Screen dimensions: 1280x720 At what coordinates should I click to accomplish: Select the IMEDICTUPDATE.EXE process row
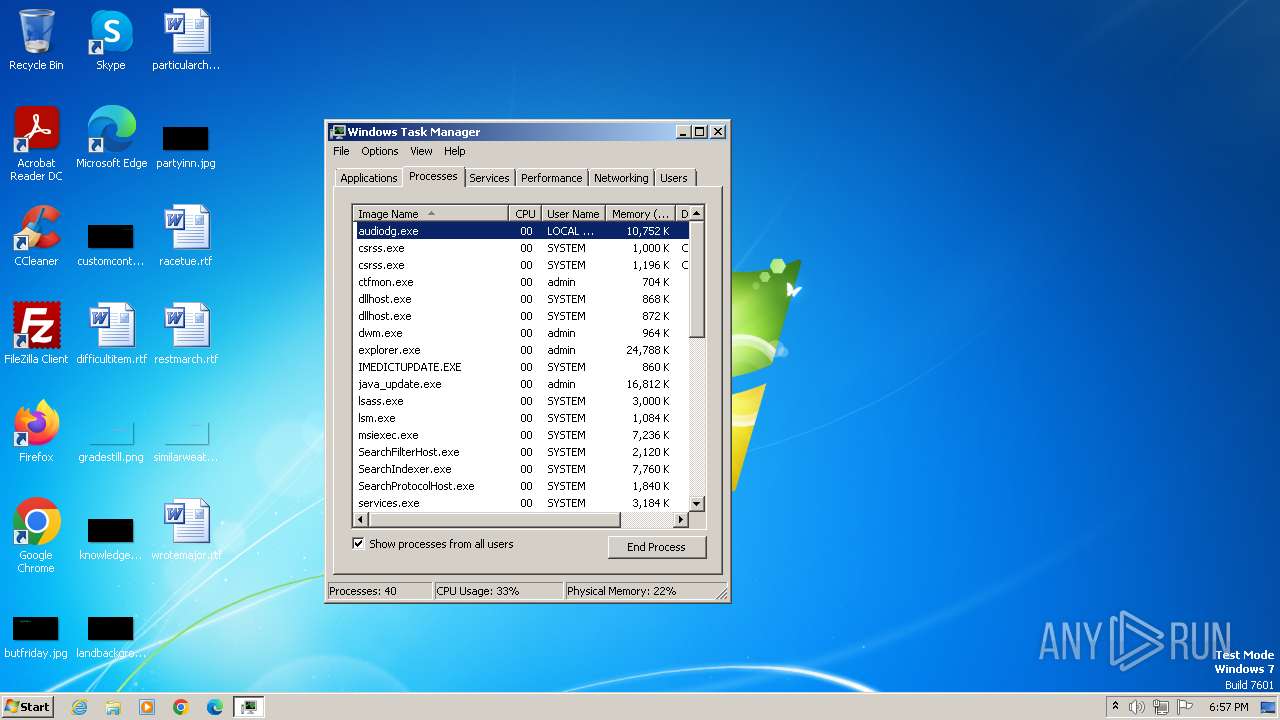[x=522, y=367]
